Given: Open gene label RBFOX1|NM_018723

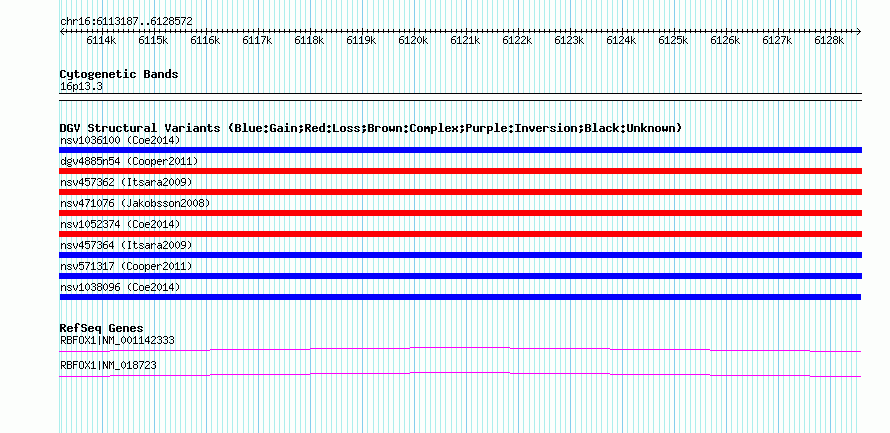Looking at the screenshot, I should (108, 366).
